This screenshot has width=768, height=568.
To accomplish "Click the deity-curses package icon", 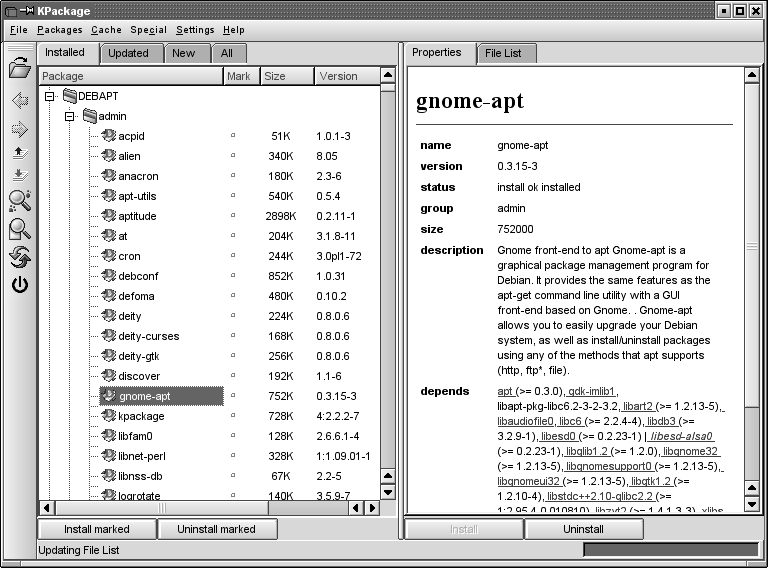I will (108, 335).
